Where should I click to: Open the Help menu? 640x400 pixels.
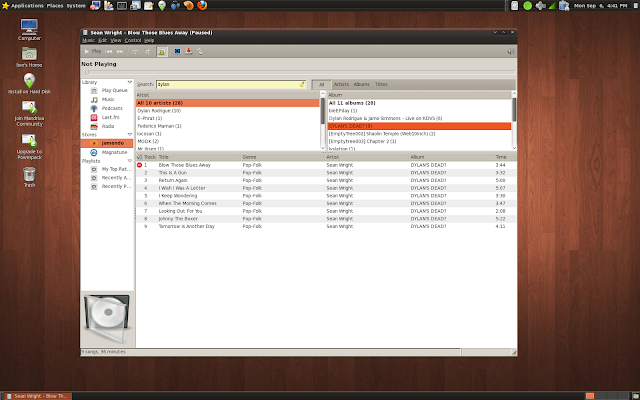coord(149,40)
